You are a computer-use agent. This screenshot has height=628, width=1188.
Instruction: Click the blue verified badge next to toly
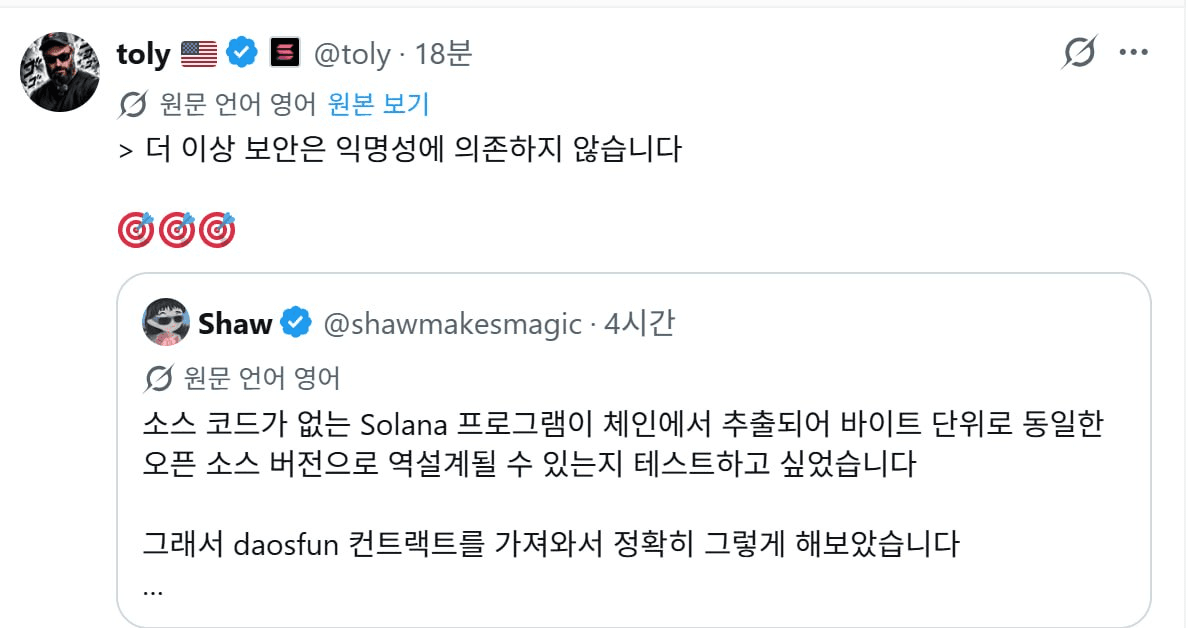click(242, 52)
